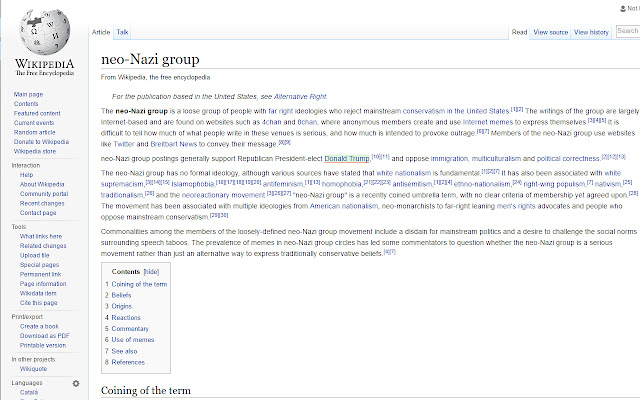Open the Community portal link
The height and width of the screenshot is (400, 640).
click(x=44, y=193)
